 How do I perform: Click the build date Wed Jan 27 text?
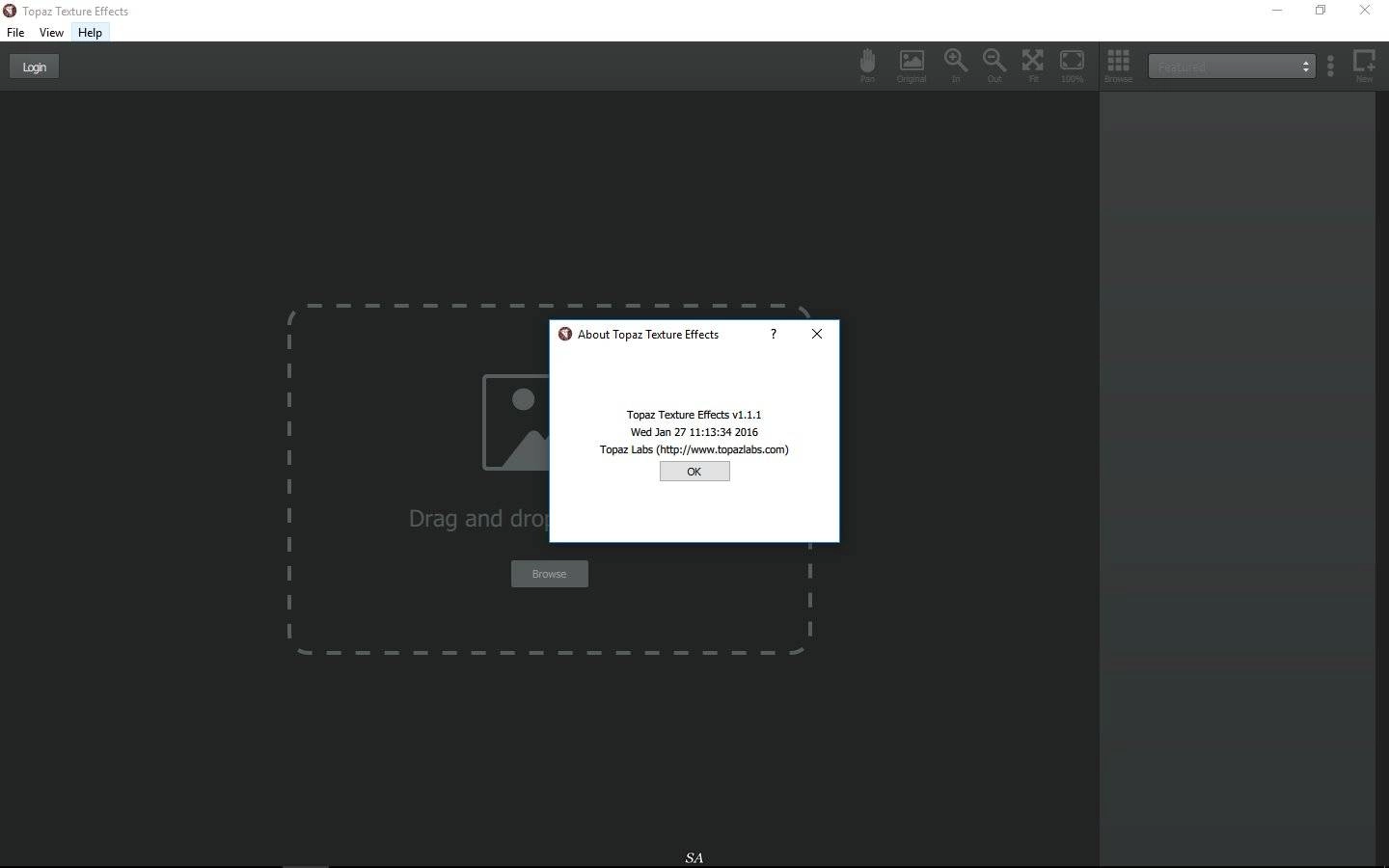(x=694, y=432)
